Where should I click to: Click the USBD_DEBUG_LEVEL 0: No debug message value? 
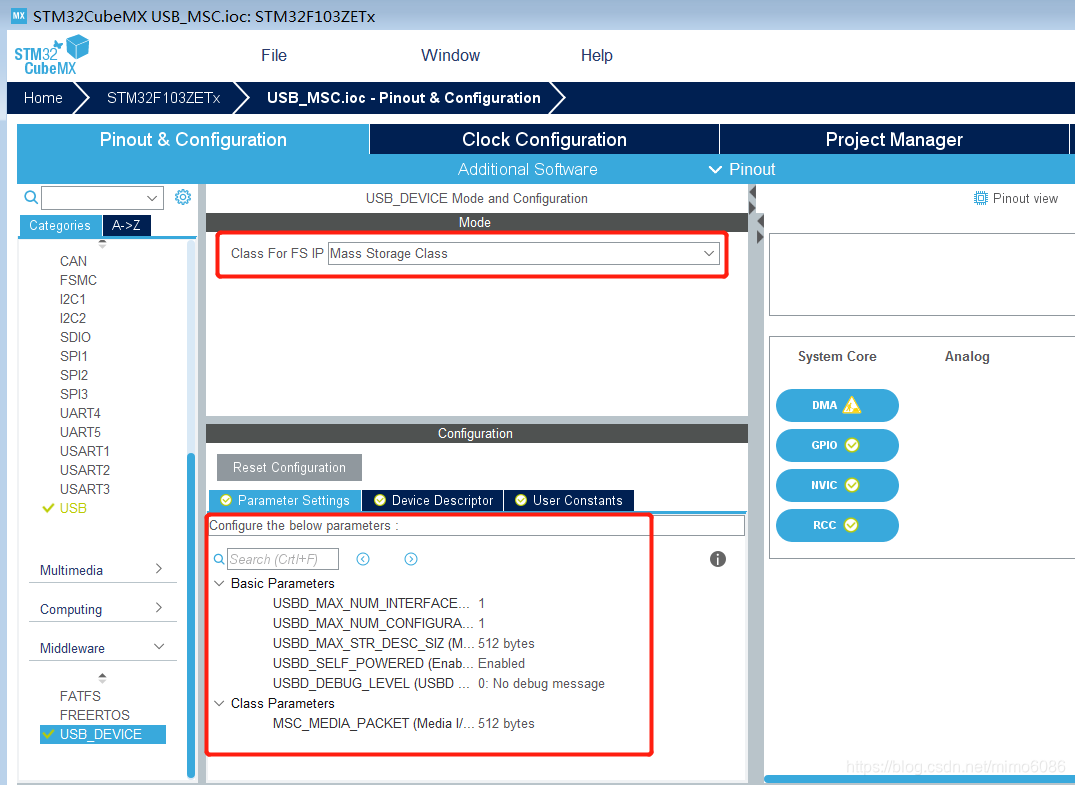tap(541, 684)
